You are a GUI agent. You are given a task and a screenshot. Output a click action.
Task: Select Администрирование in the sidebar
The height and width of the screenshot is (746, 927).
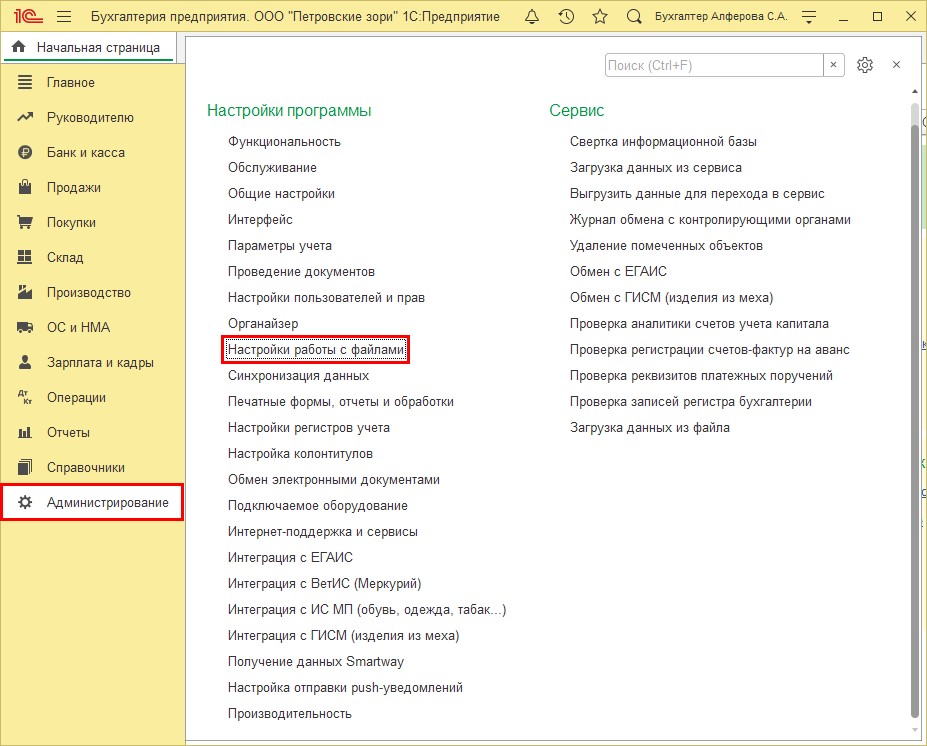pos(107,502)
